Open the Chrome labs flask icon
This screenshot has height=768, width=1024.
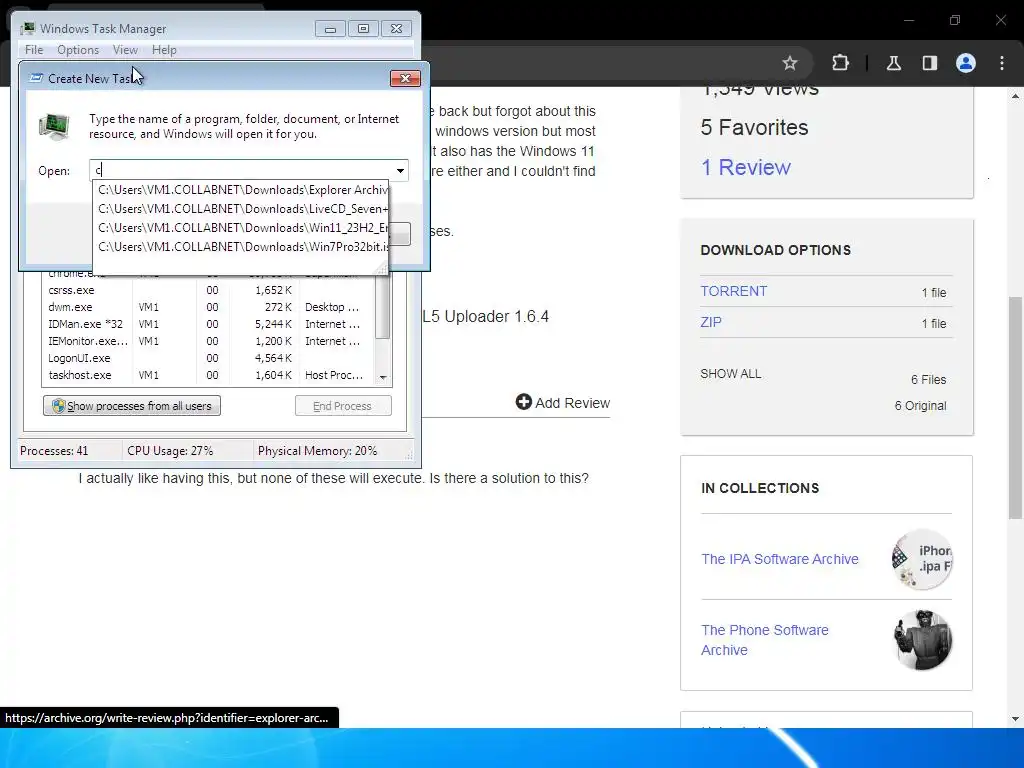point(893,63)
